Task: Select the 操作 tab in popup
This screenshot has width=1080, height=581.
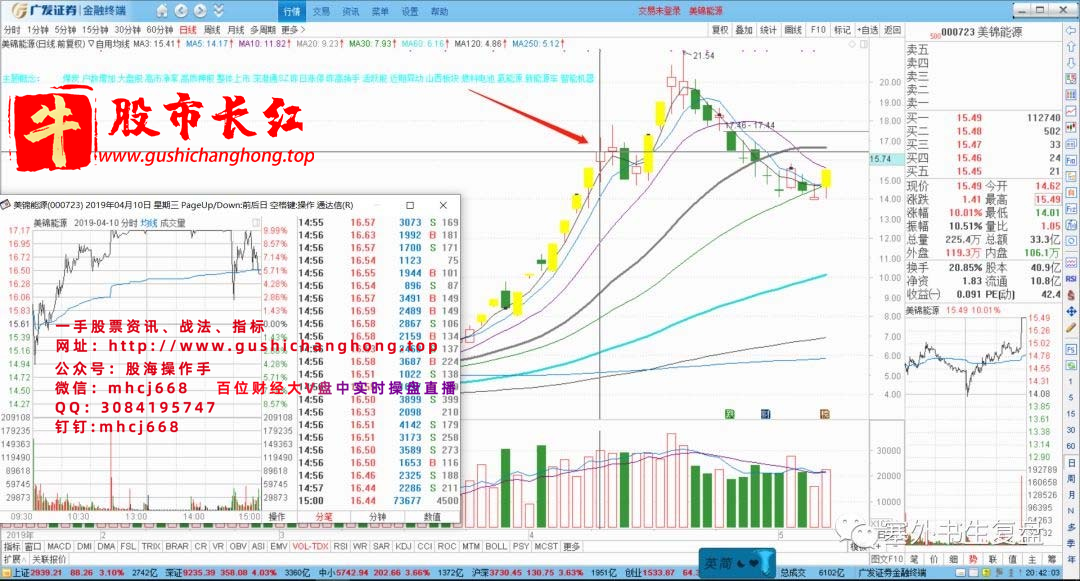Action: (x=277, y=516)
